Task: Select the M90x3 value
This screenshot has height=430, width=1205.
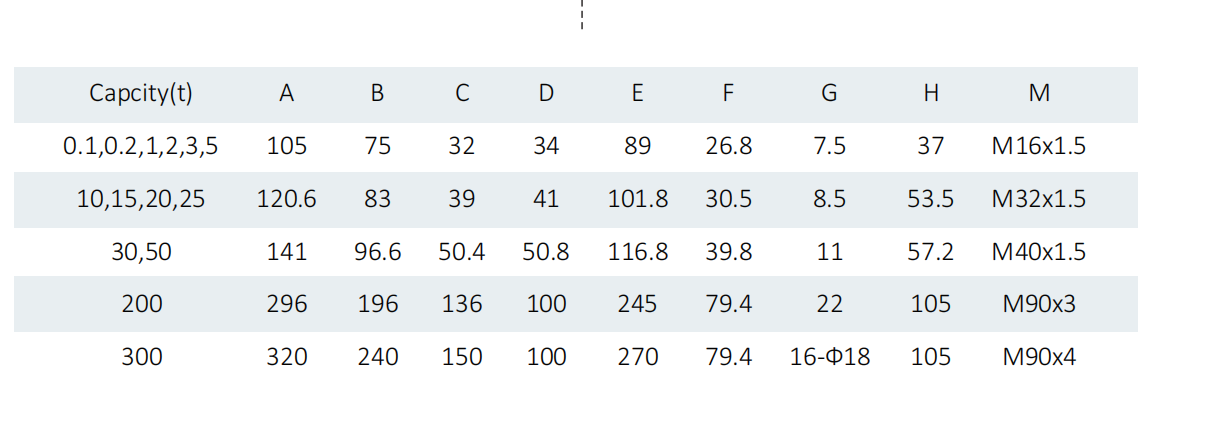Action: point(1038,304)
